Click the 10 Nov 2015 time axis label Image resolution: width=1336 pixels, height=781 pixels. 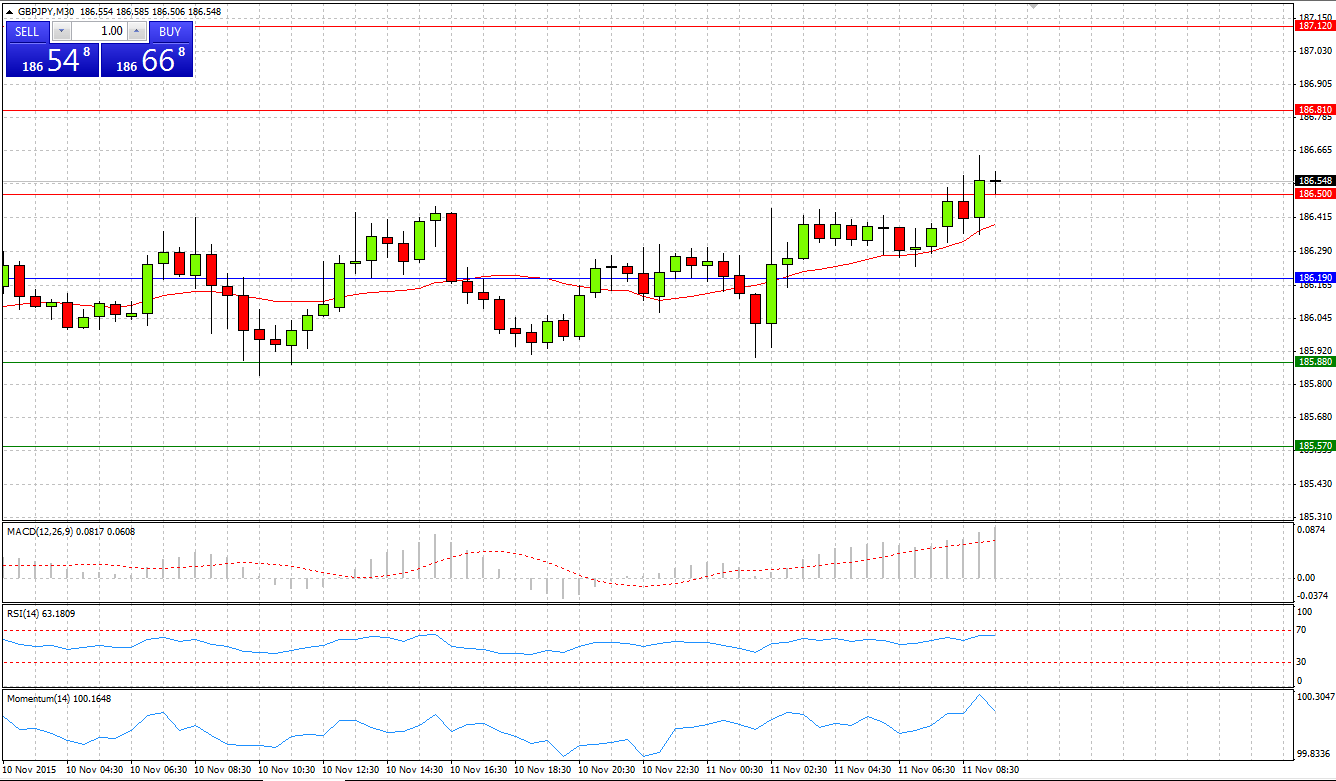tap(30, 770)
